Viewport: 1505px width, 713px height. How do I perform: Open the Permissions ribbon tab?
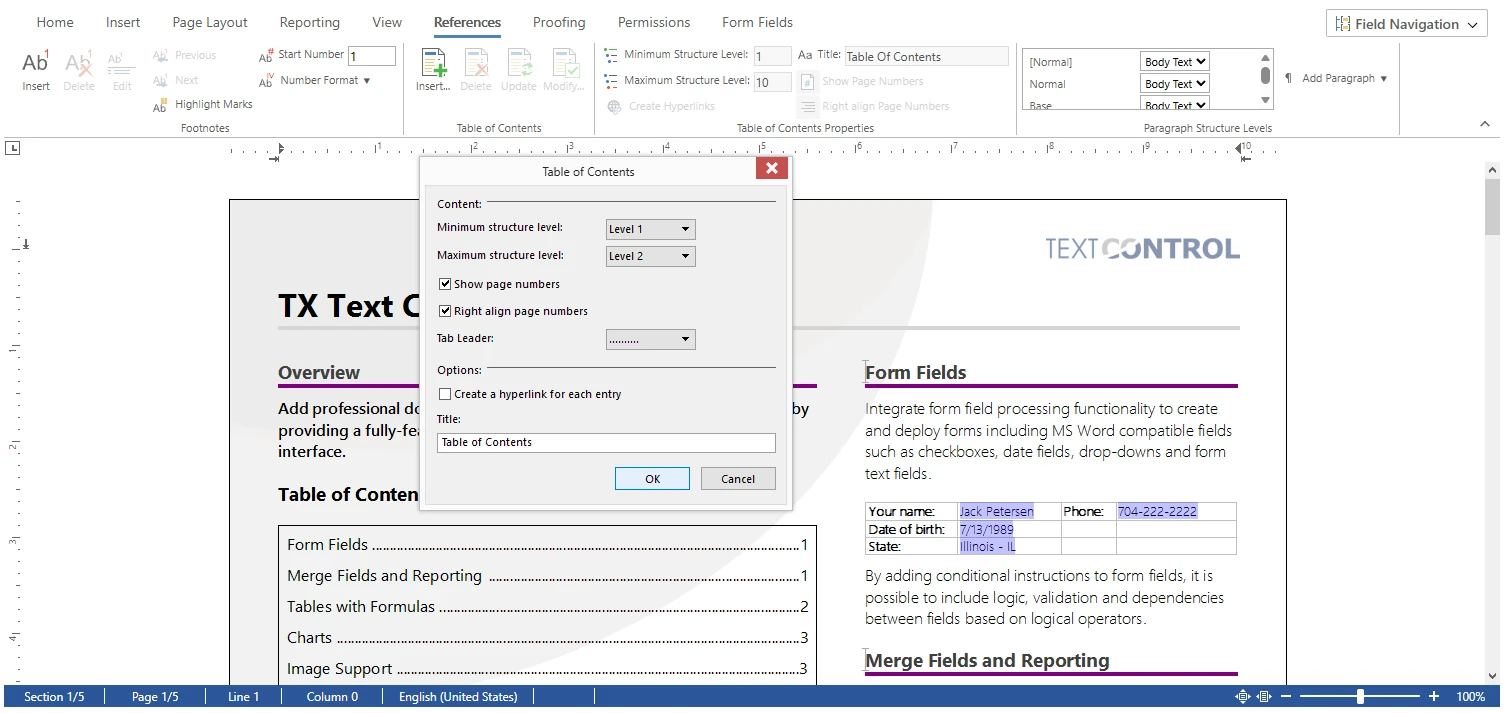pos(653,22)
